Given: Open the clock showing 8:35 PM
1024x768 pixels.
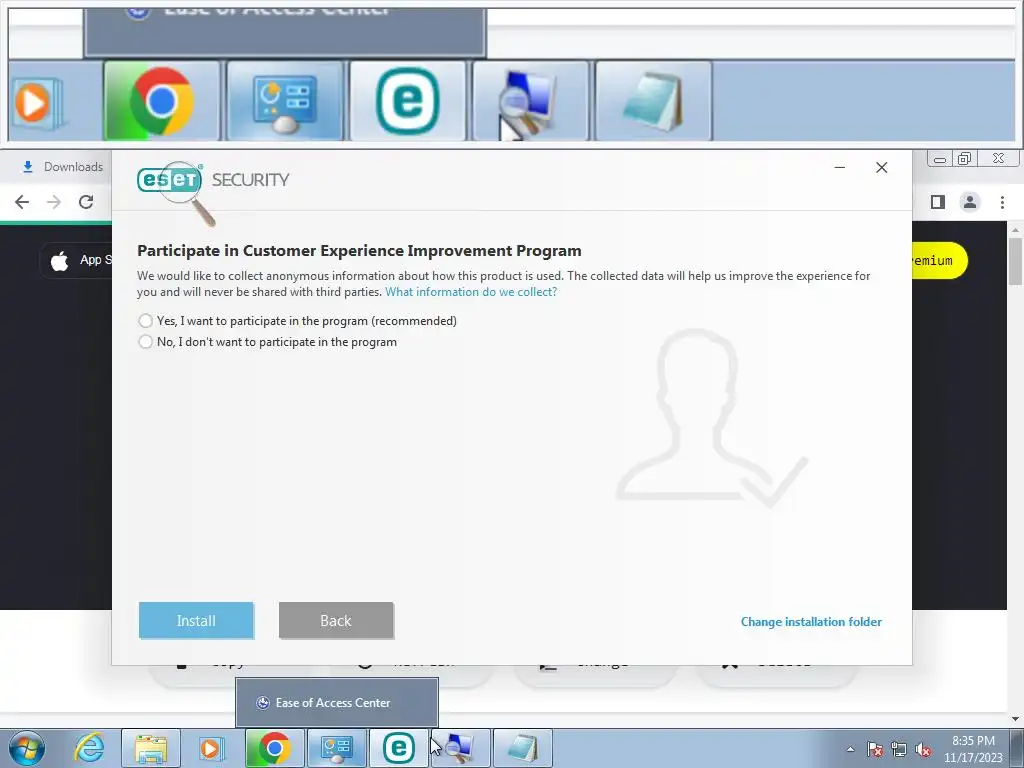Looking at the screenshot, I should 973,749.
